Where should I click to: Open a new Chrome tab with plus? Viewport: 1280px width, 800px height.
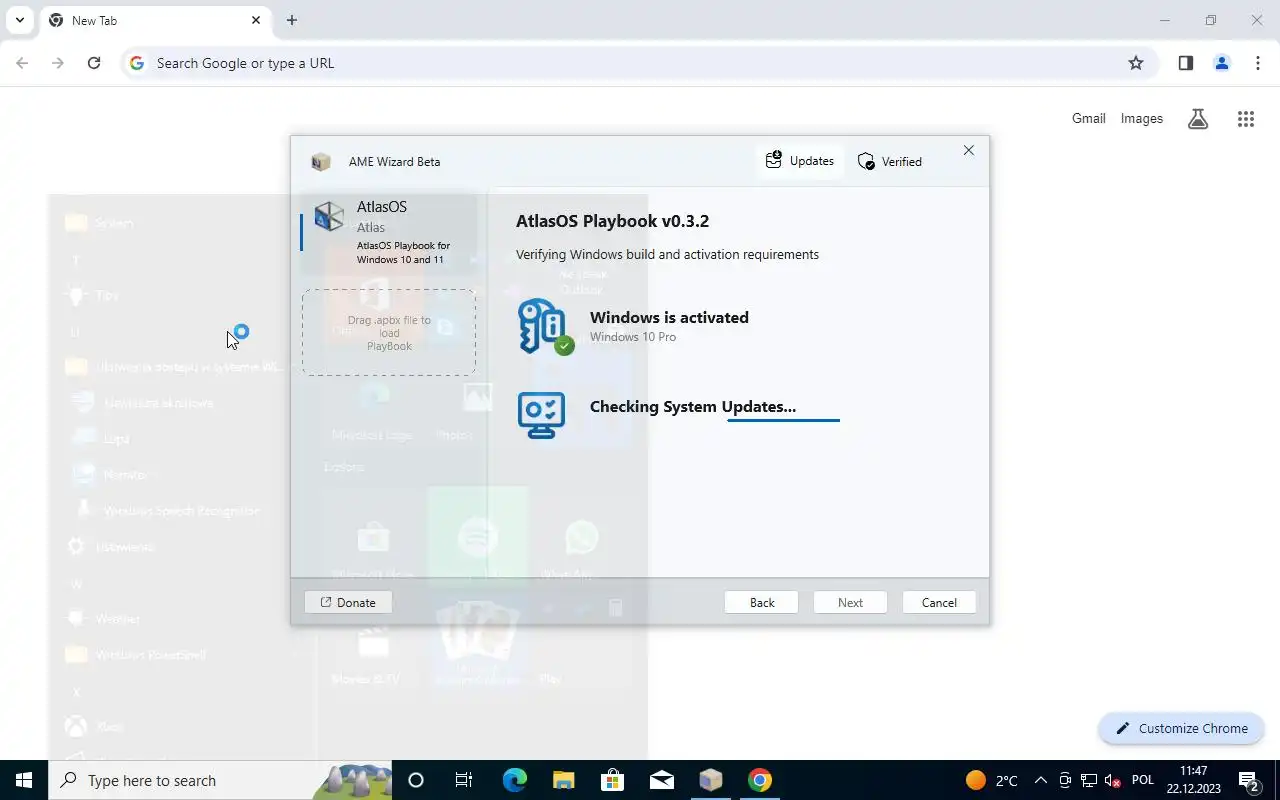coord(292,20)
